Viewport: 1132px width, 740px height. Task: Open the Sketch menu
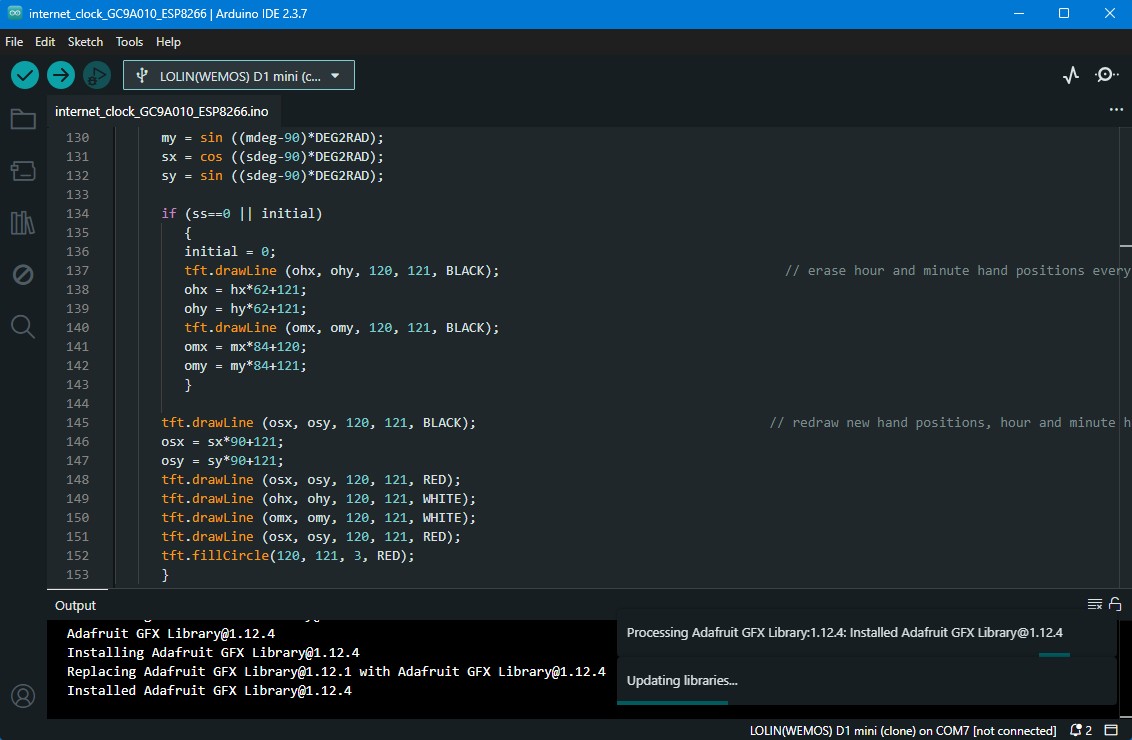tap(85, 42)
